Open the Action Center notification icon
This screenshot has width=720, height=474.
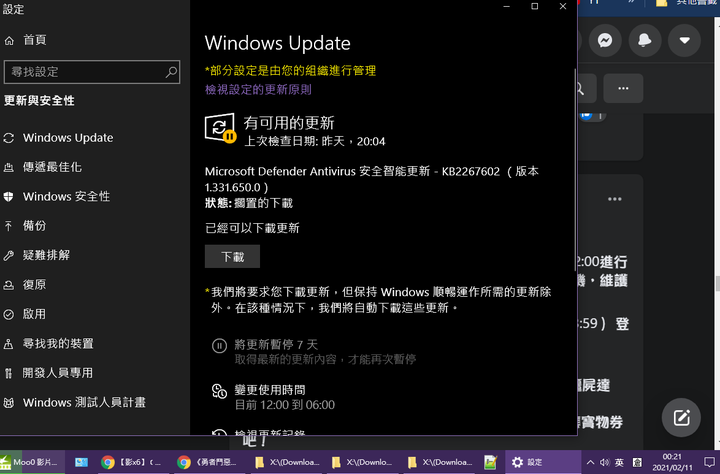click(x=709, y=462)
